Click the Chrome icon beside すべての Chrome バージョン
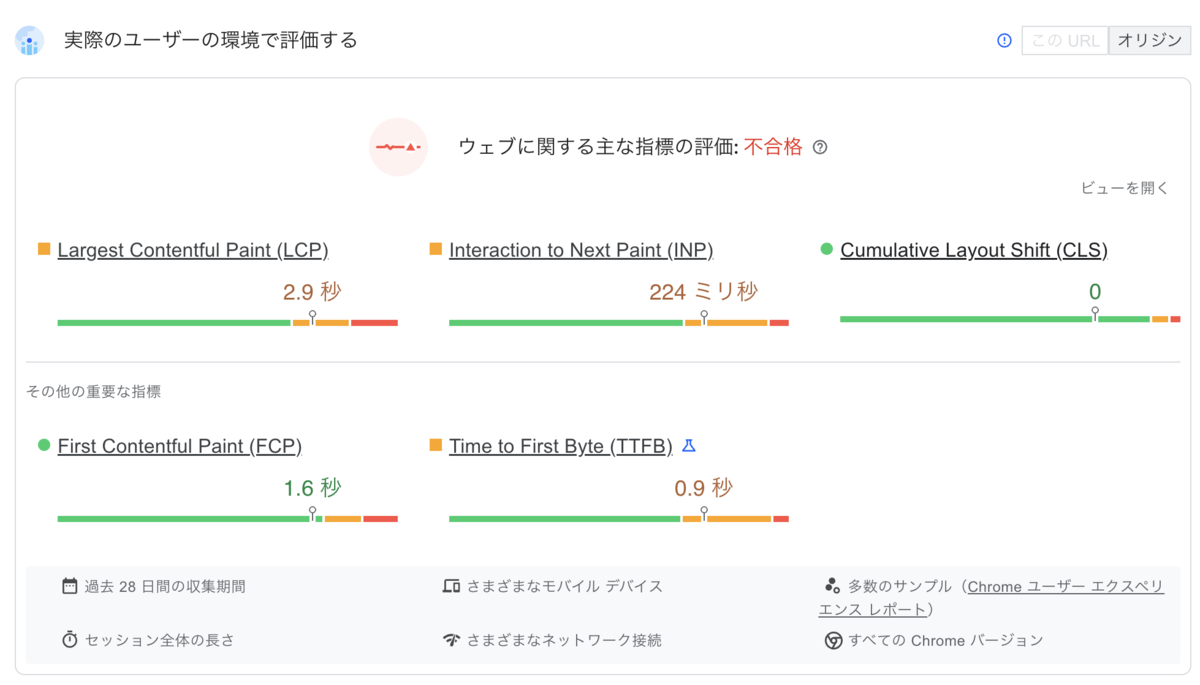This screenshot has width=1200, height=685. pyautogui.click(x=833, y=640)
